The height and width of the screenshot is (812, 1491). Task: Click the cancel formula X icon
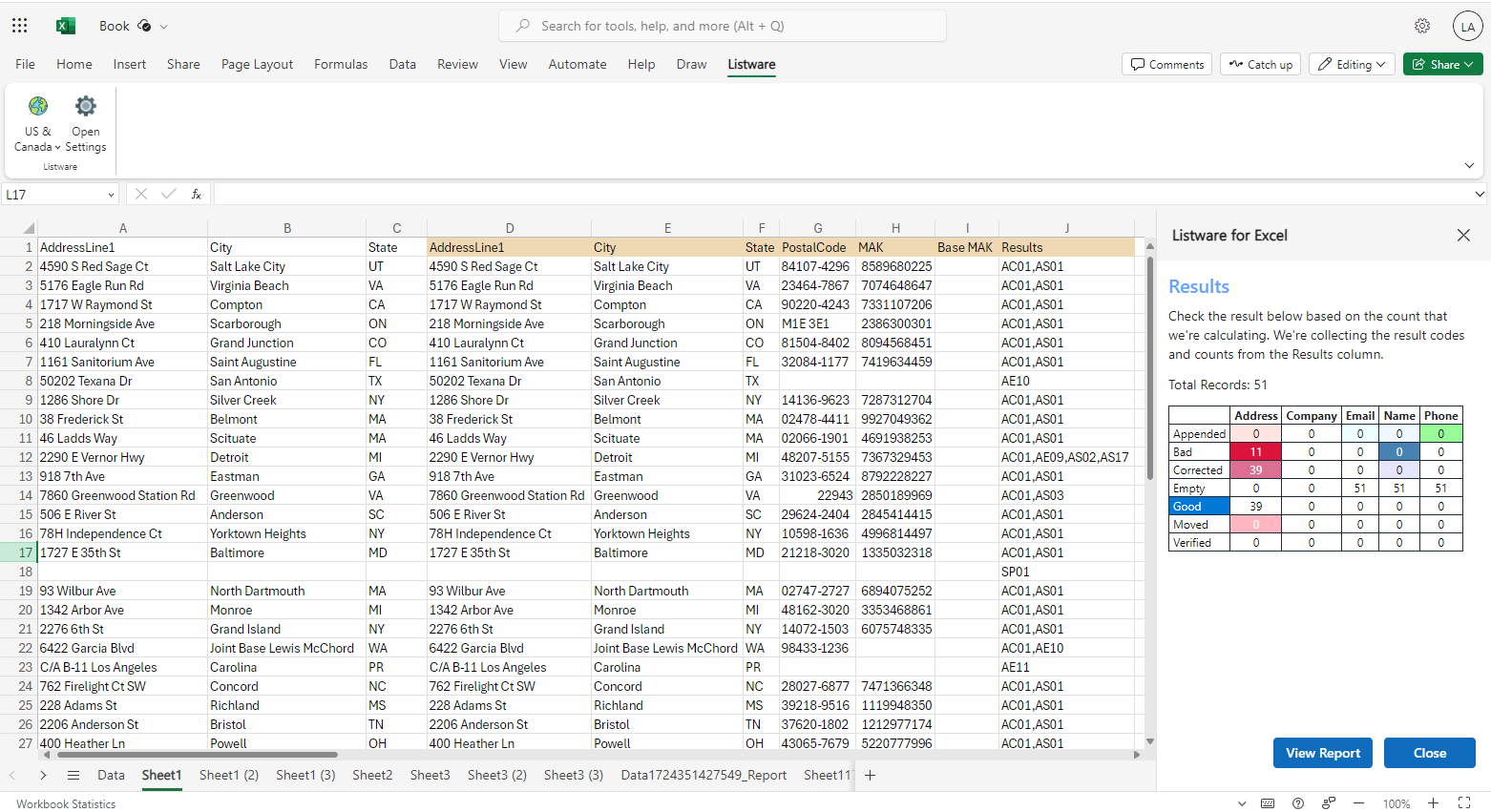141,194
